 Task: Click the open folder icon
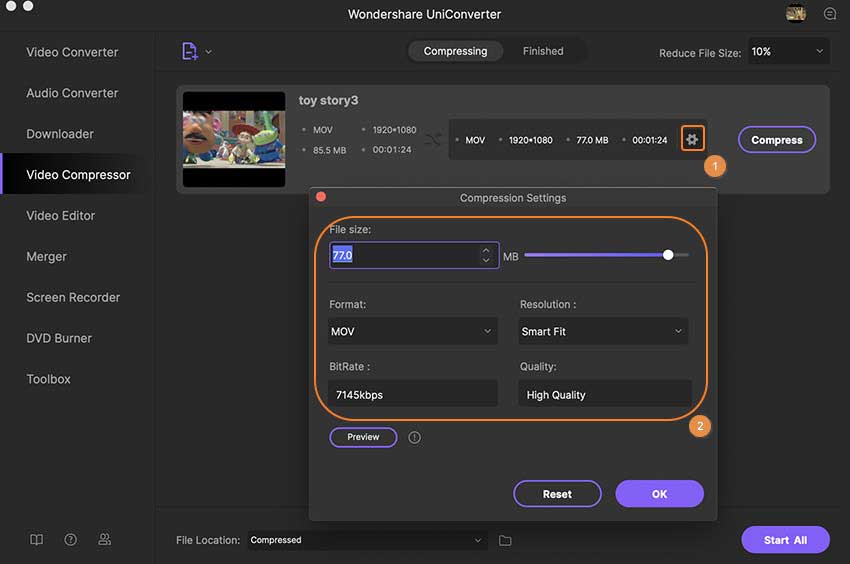click(505, 540)
